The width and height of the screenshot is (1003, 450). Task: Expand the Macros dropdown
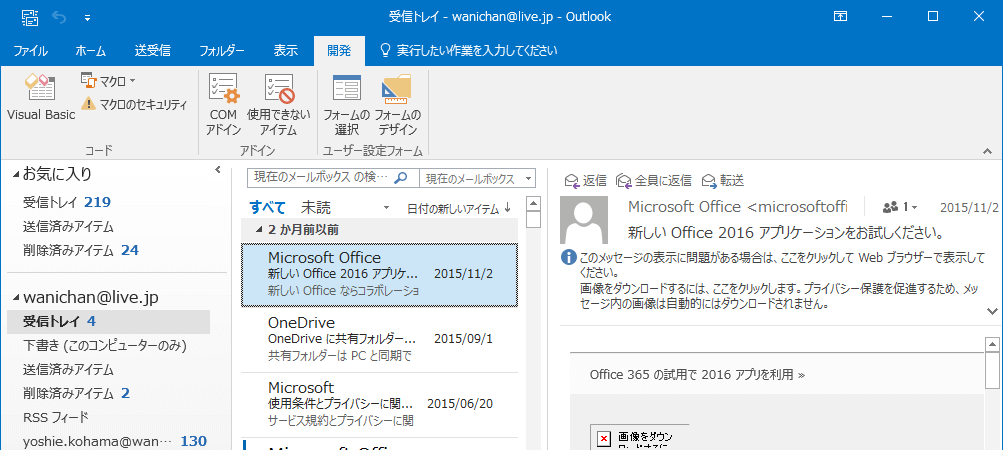(108, 80)
